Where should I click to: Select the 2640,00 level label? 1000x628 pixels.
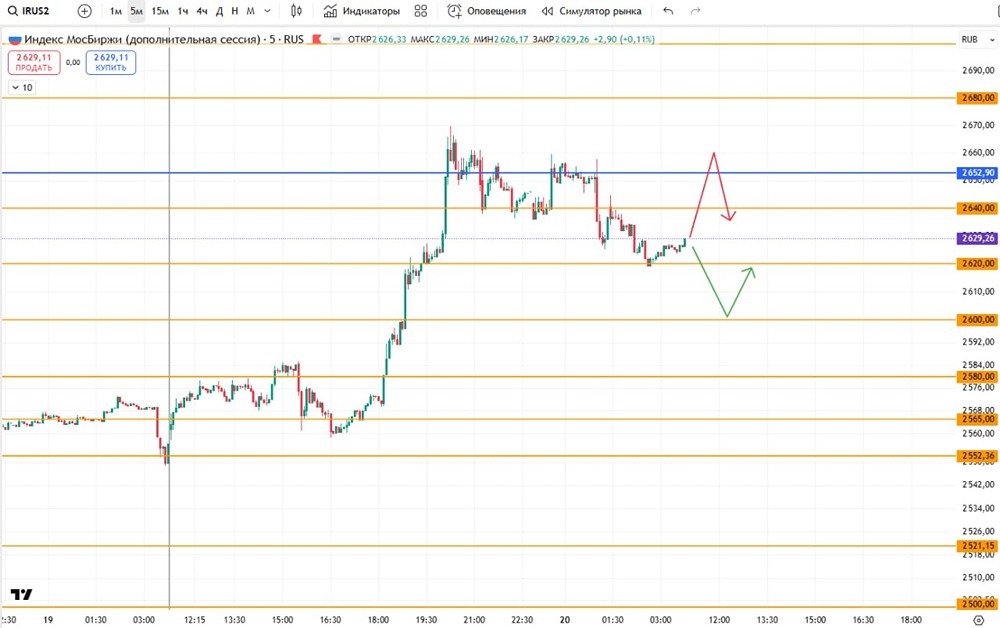click(x=978, y=208)
